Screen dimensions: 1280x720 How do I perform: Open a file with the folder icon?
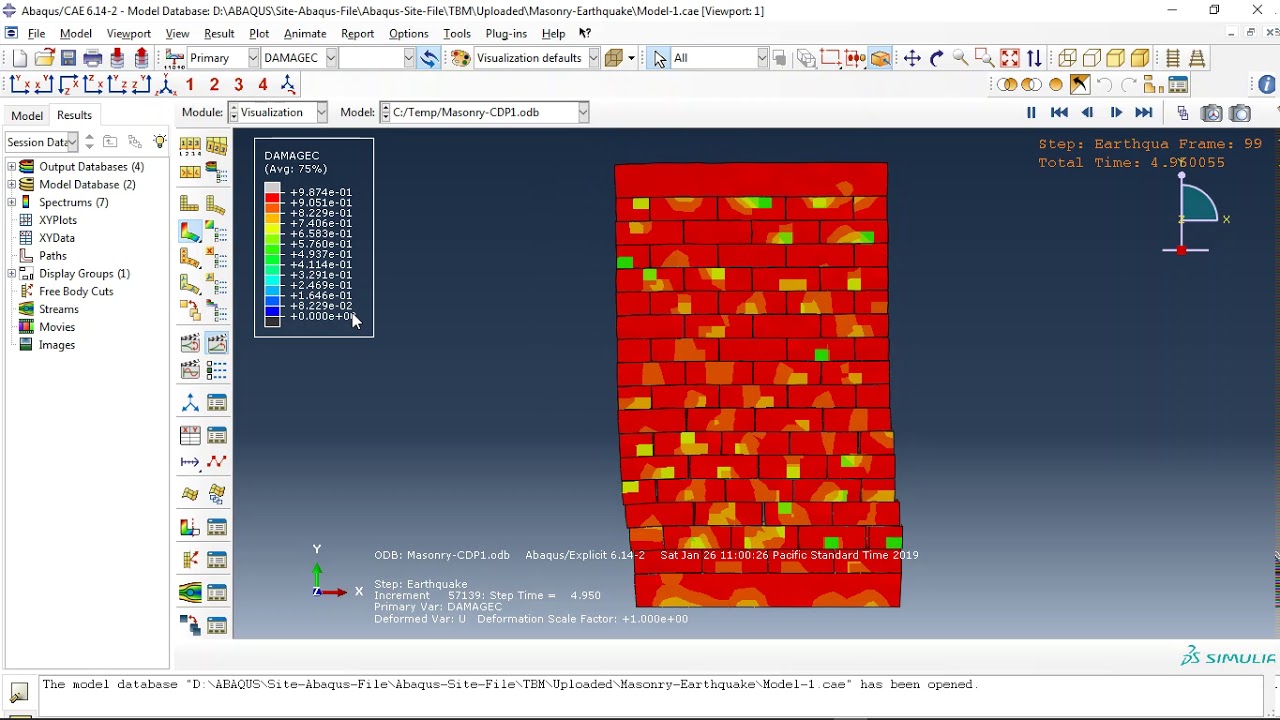(x=44, y=58)
